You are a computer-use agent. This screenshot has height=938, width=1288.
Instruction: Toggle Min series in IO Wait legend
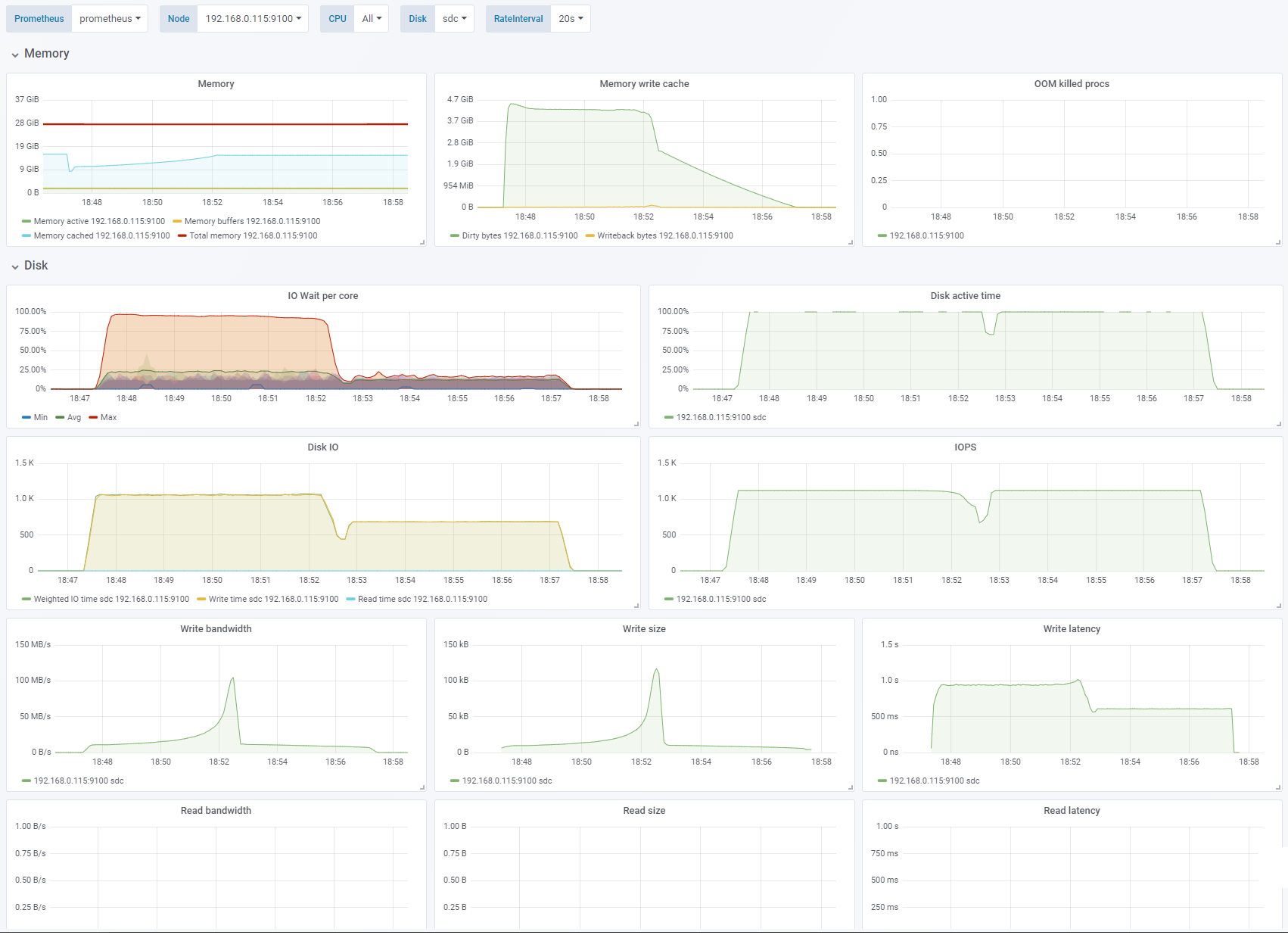click(40, 418)
